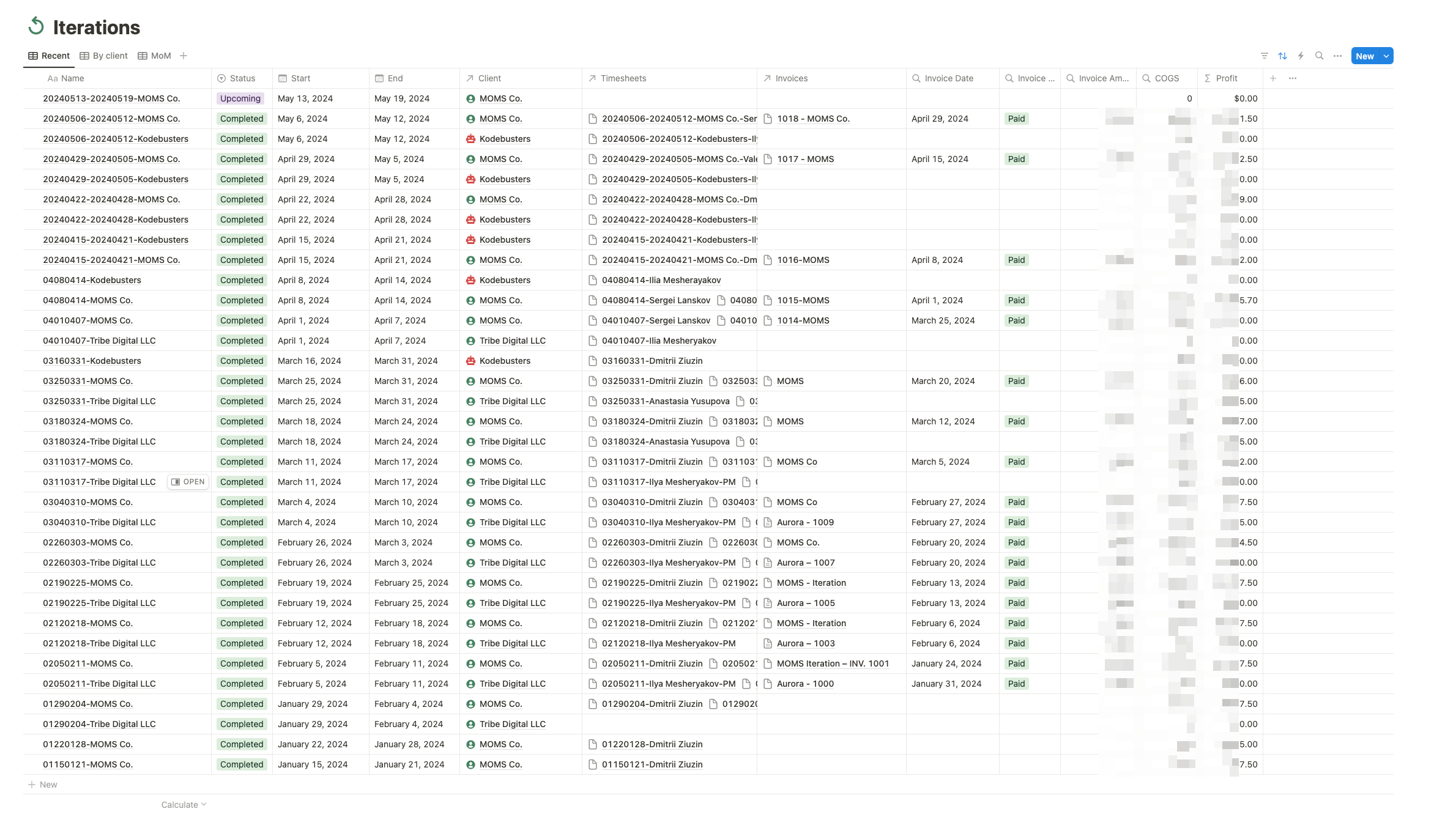Click the Paid tag for 1017 - MOMS
Screen dimensions: 1456x828
[x=1016, y=159]
